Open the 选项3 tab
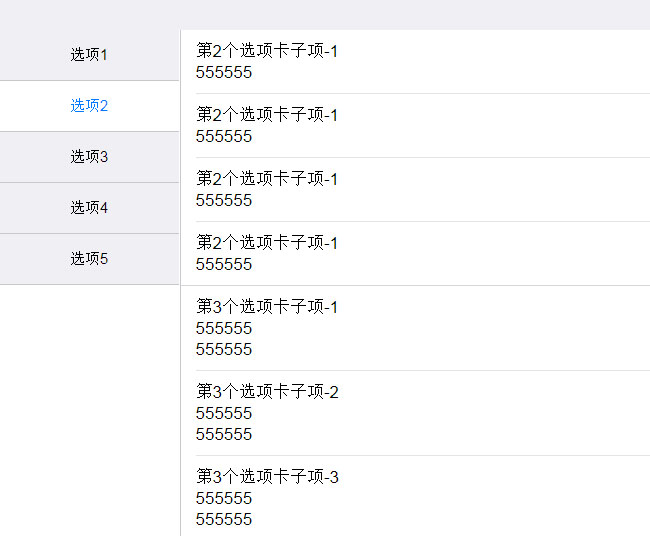The image size is (650, 536). click(x=89, y=157)
